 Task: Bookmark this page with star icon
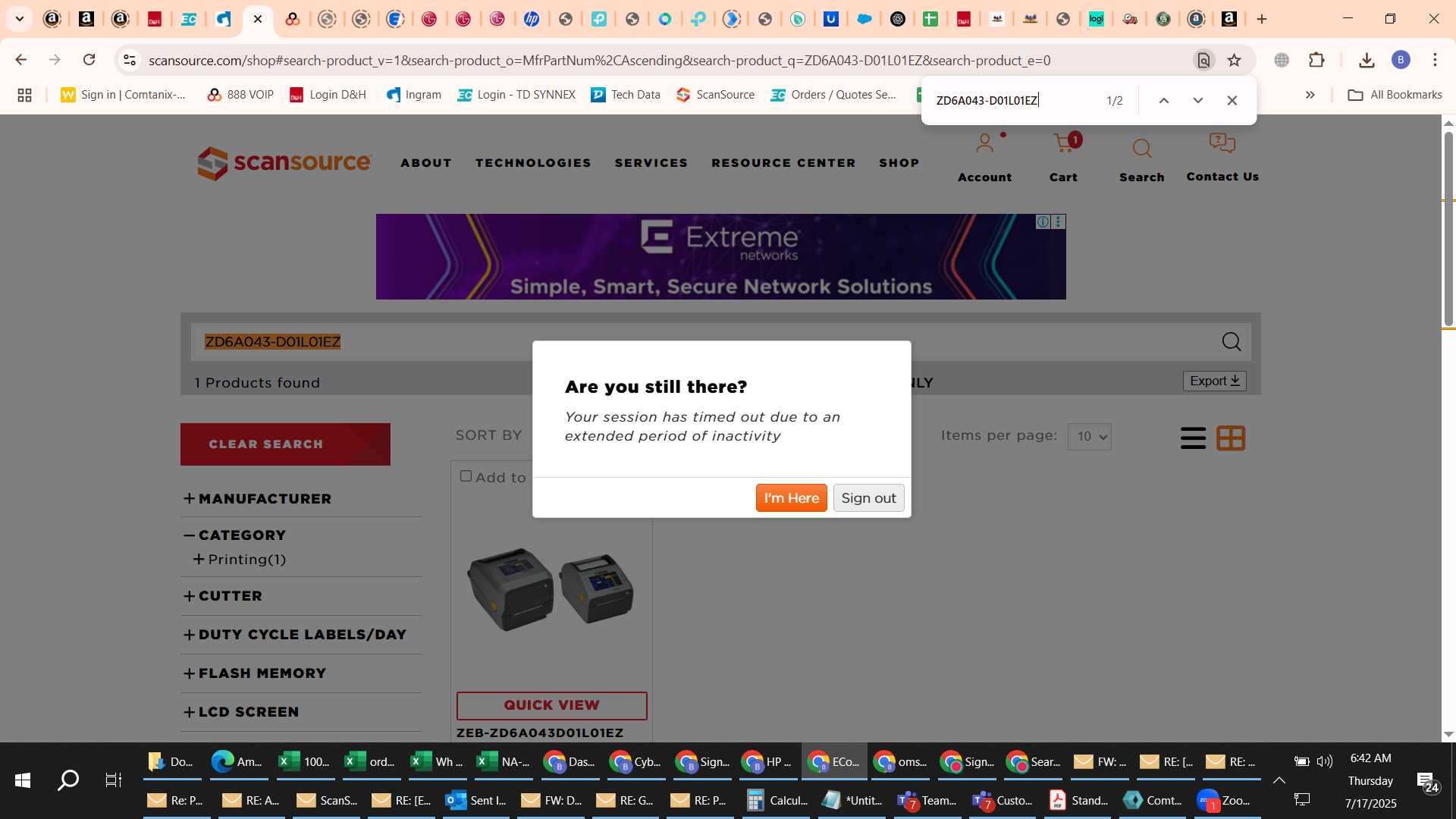1234,60
